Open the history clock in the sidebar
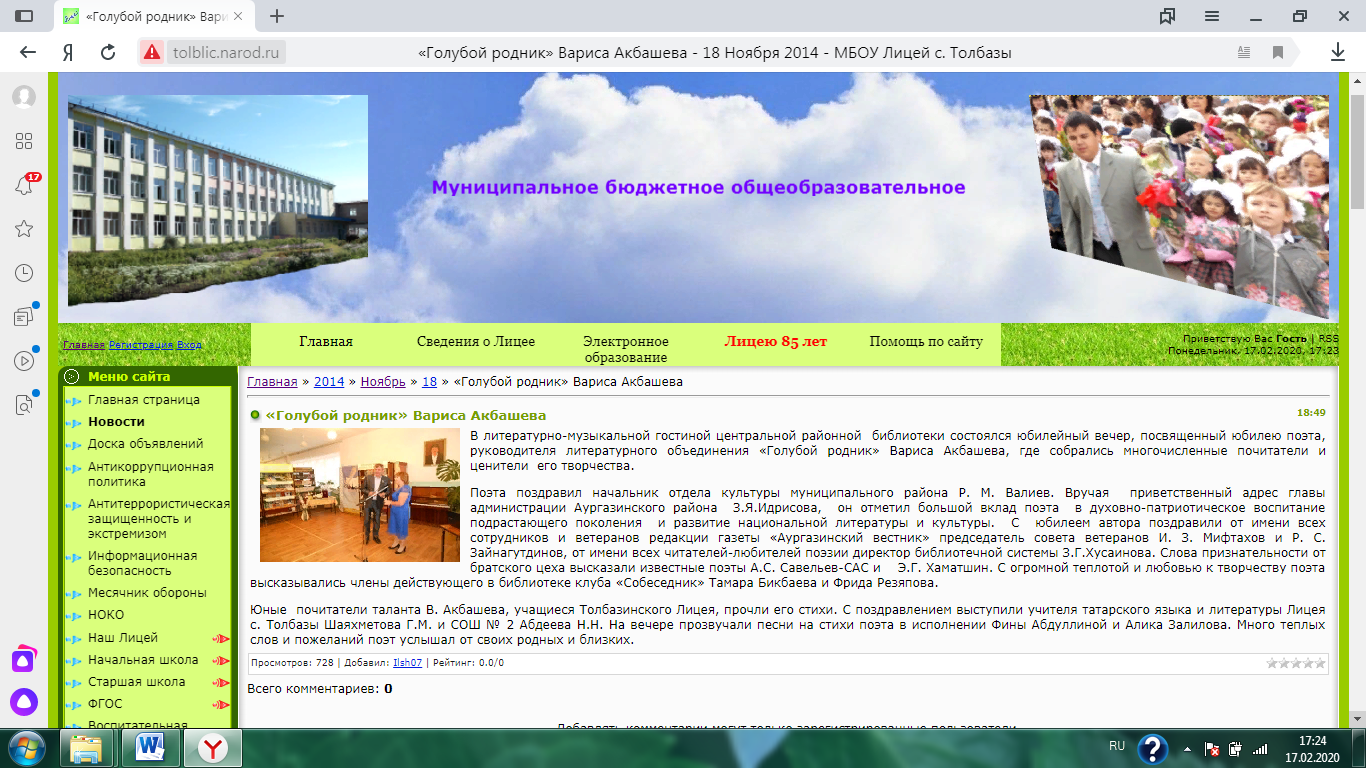Viewport: 1366px width, 768px height. click(24, 273)
